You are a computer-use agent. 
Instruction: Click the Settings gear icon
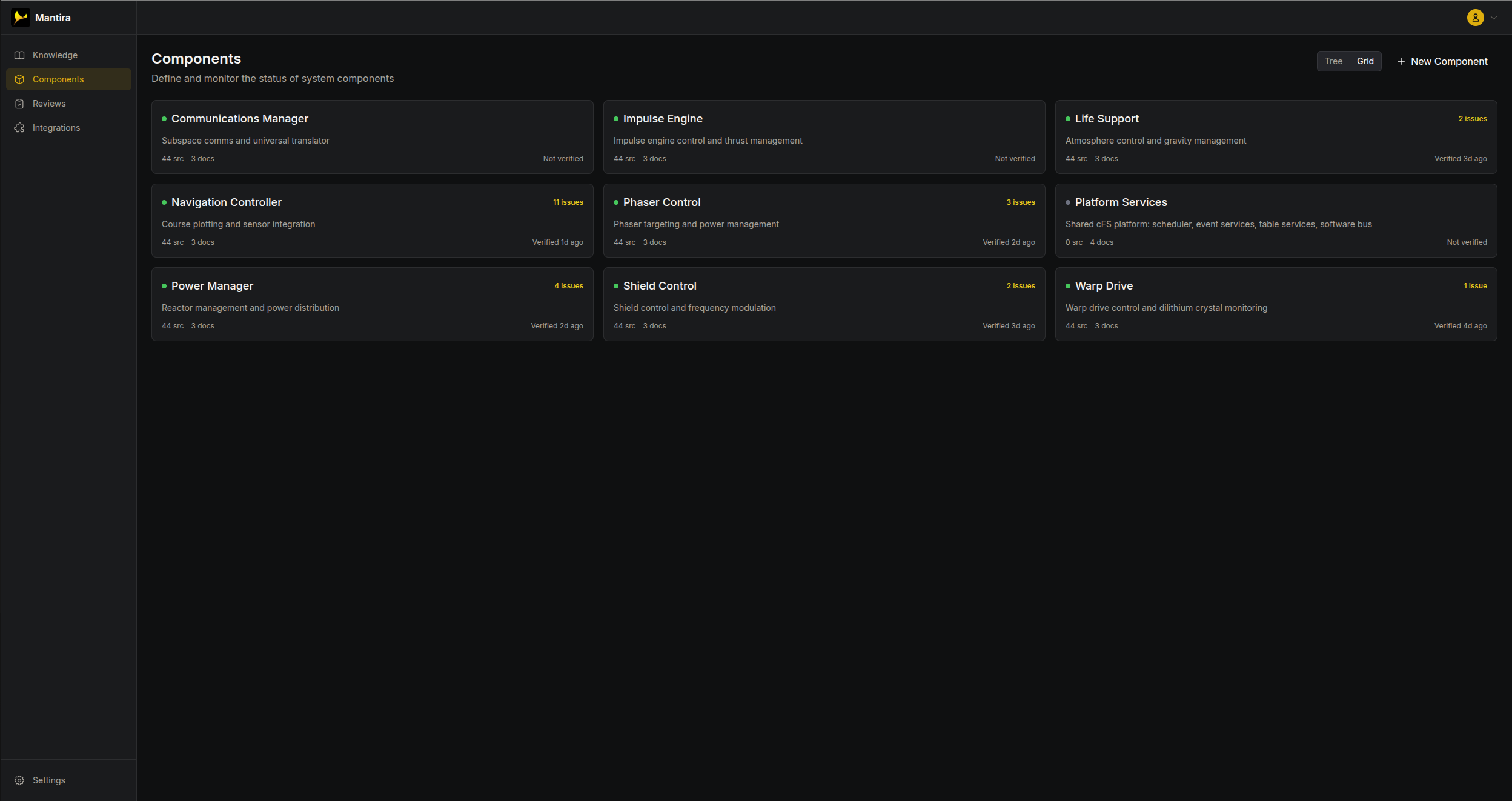point(19,780)
